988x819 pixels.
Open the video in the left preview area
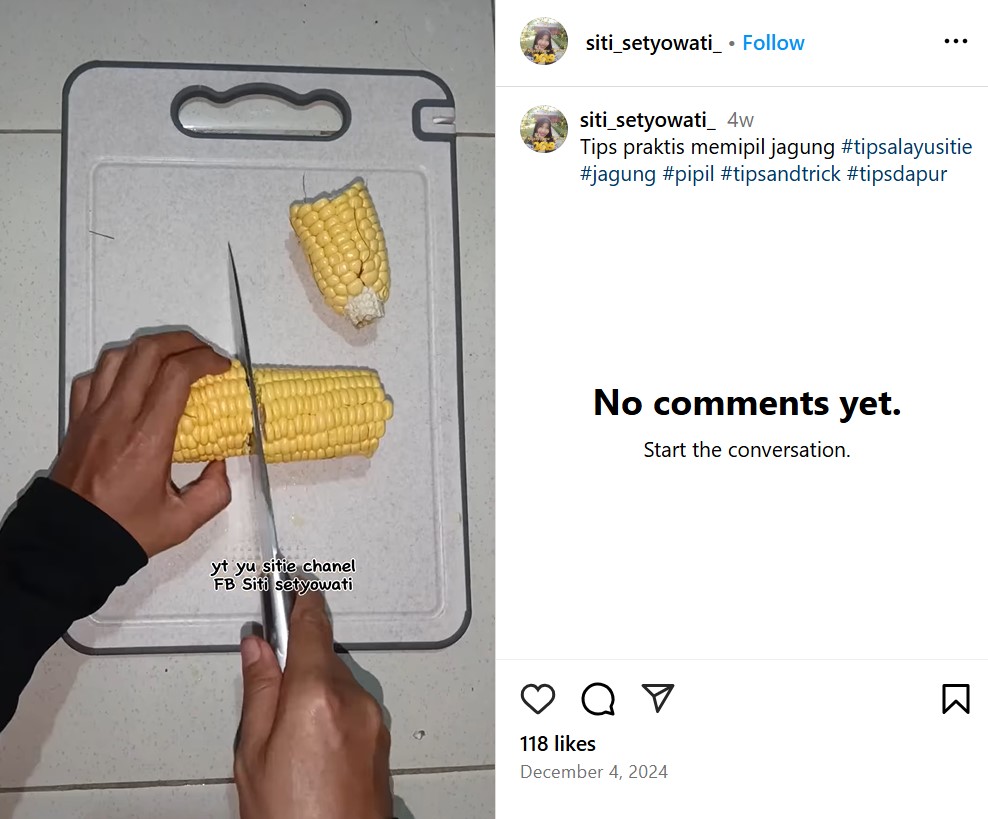point(247,409)
